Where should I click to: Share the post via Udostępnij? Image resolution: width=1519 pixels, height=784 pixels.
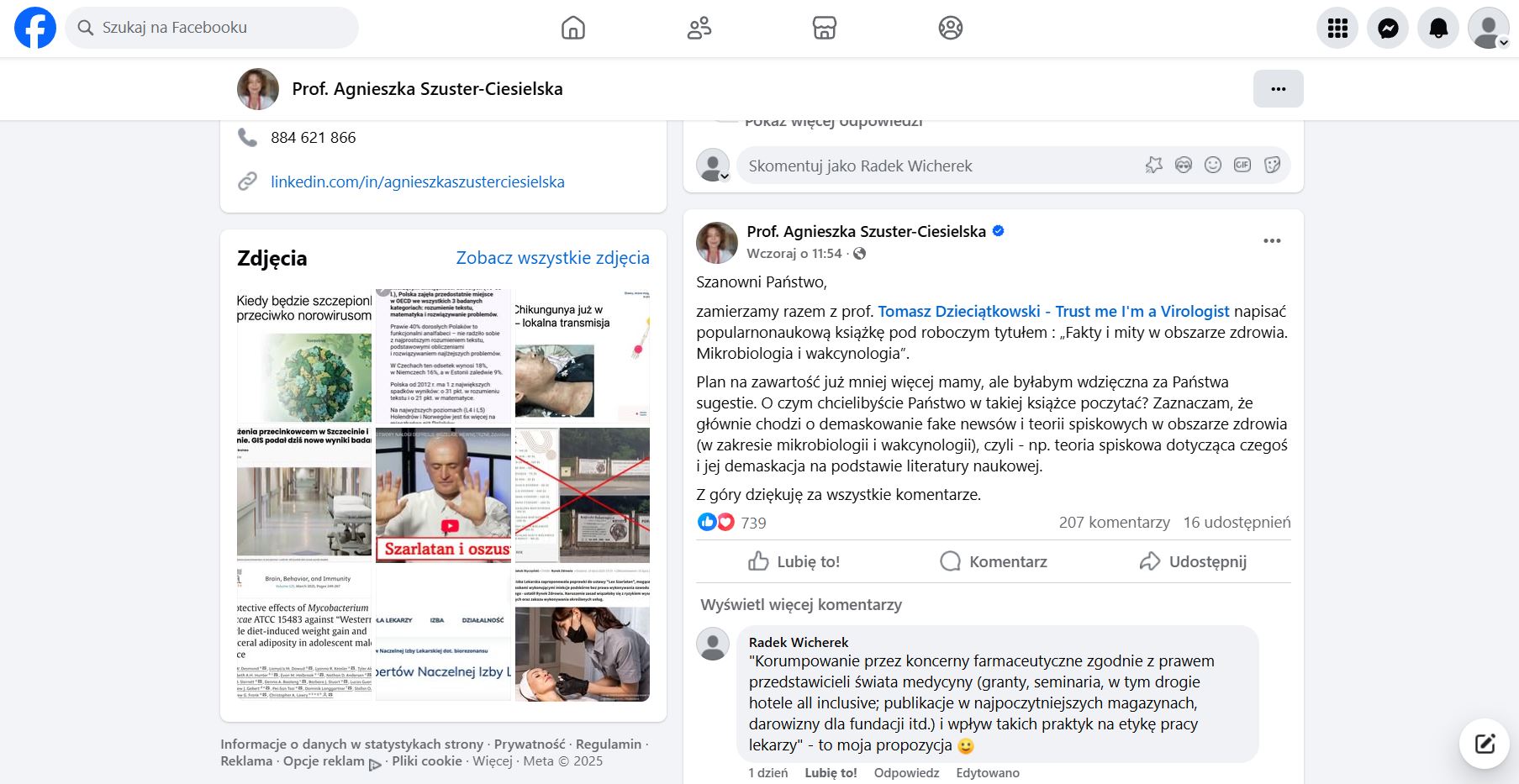pyautogui.click(x=1193, y=561)
